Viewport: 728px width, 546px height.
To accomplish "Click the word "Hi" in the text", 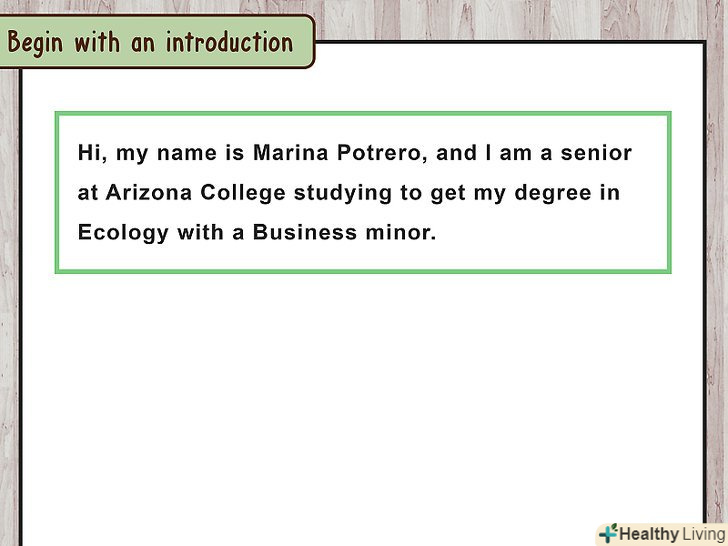I will coord(90,154).
